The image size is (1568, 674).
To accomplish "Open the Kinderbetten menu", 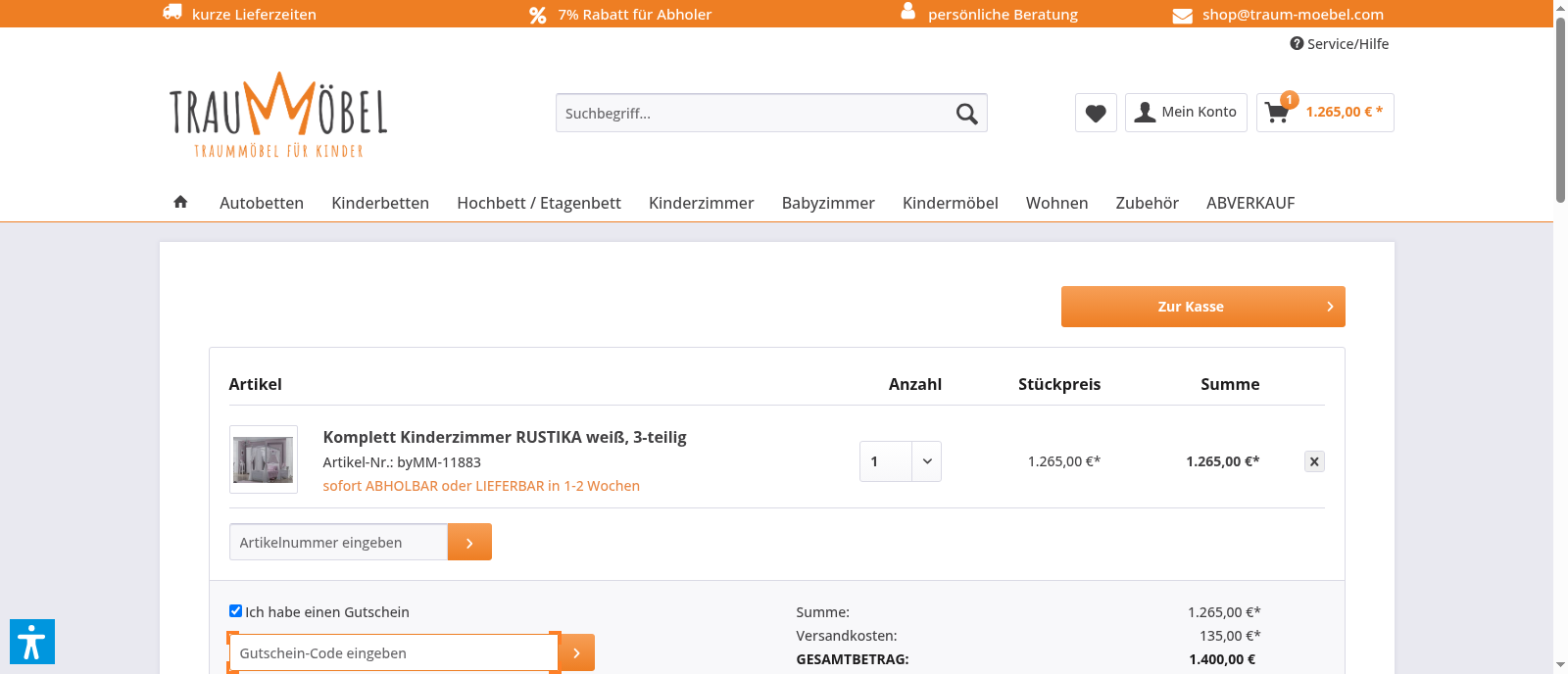I will coord(380,203).
